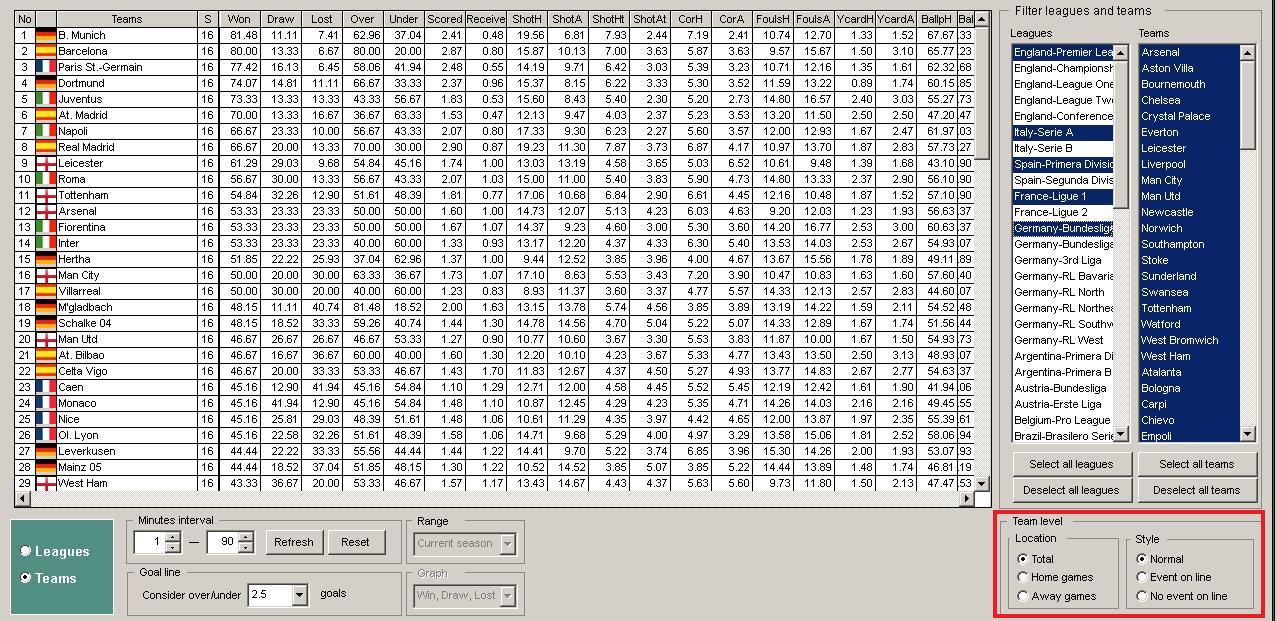Sort table by Teams column header
Image resolution: width=1277 pixels, height=621 pixels.
[x=126, y=19]
